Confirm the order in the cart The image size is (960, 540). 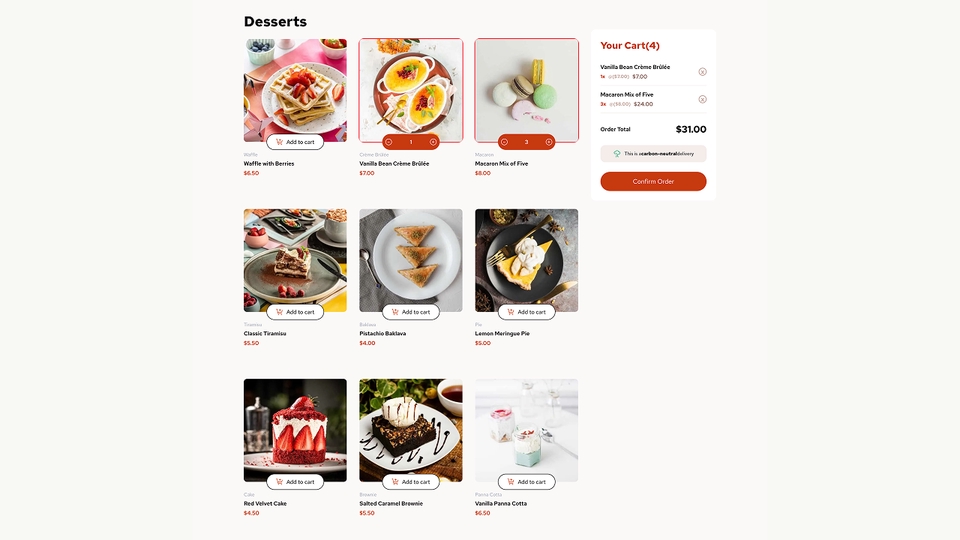coord(653,181)
